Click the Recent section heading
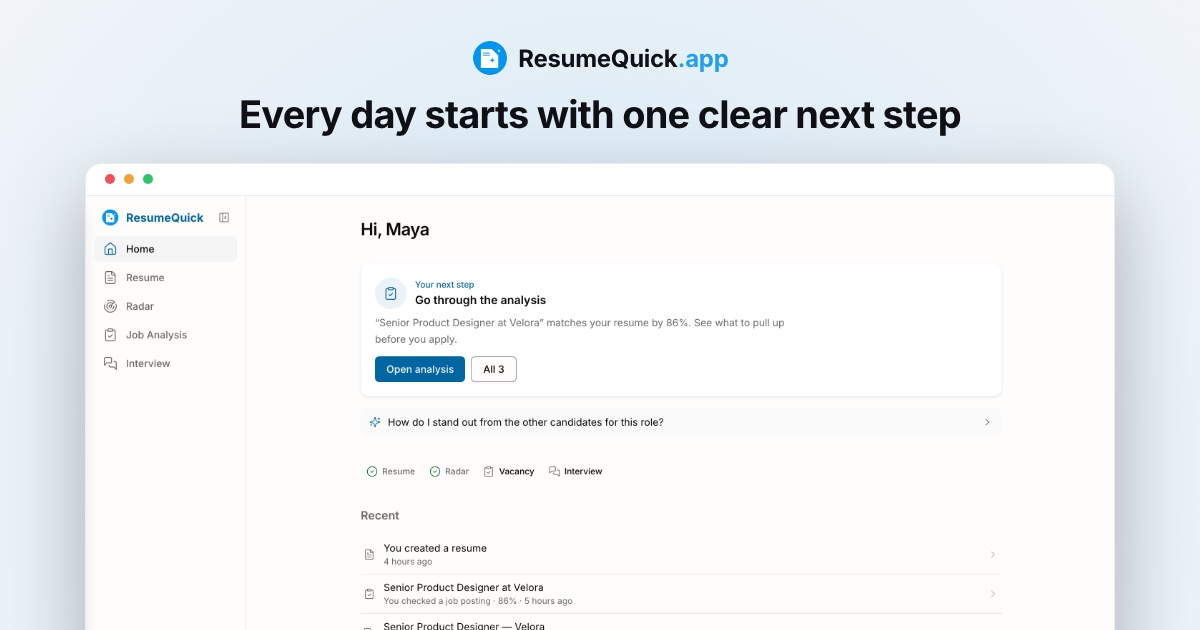The width and height of the screenshot is (1200, 630). click(x=380, y=516)
